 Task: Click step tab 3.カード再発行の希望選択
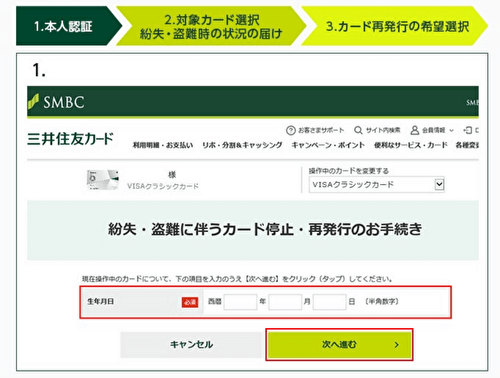pos(394,26)
